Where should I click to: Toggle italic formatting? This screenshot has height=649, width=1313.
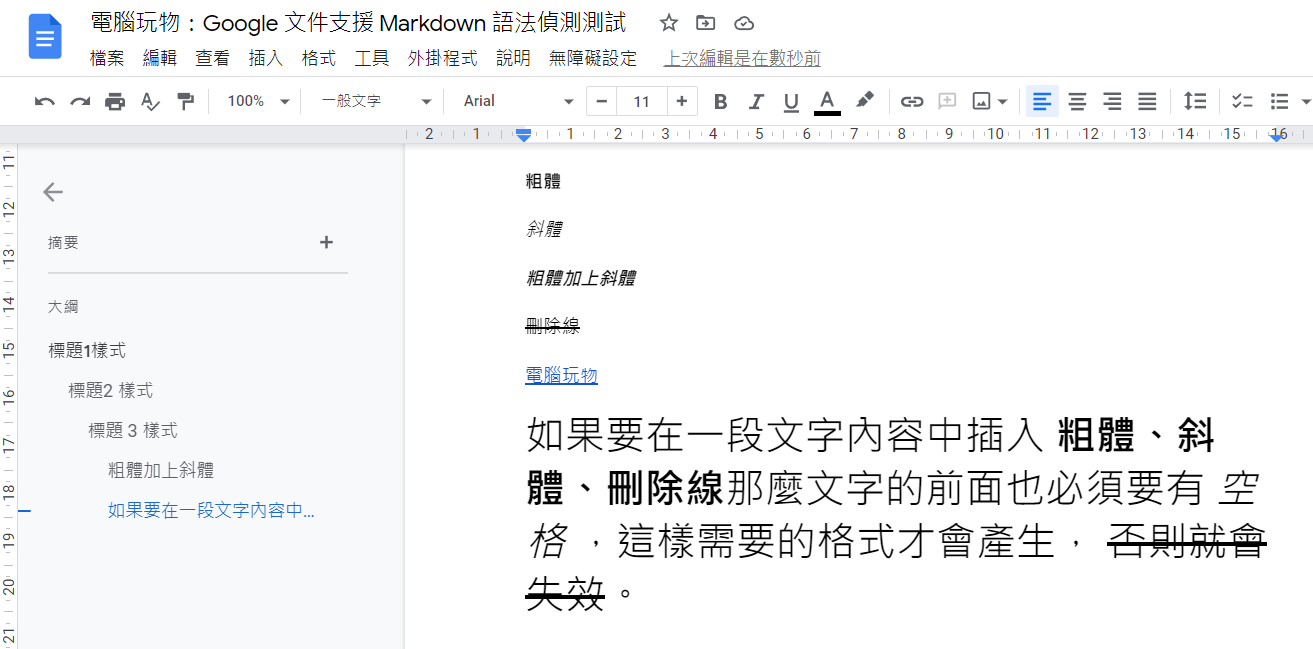(756, 101)
